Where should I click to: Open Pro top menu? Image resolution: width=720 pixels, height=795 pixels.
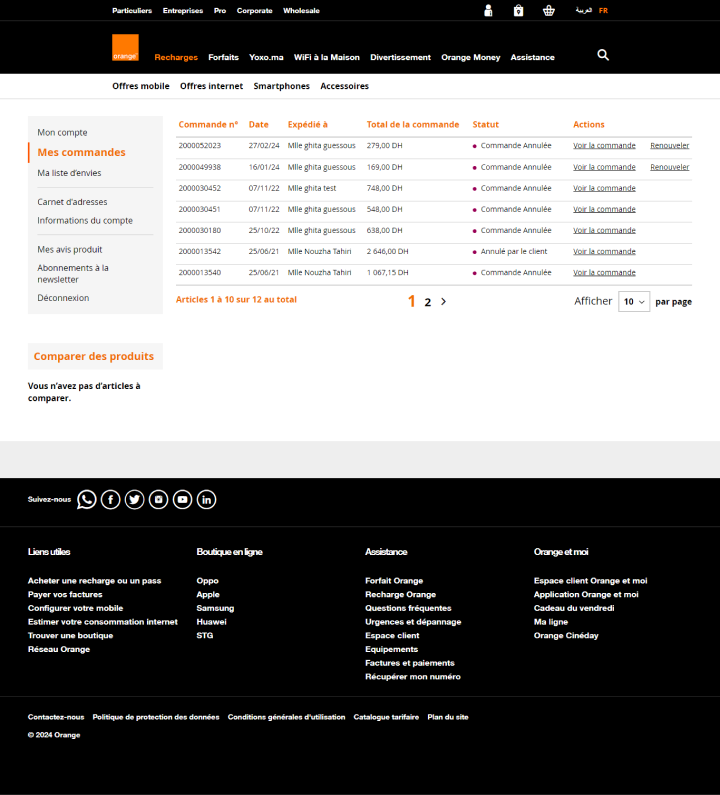pyautogui.click(x=220, y=11)
